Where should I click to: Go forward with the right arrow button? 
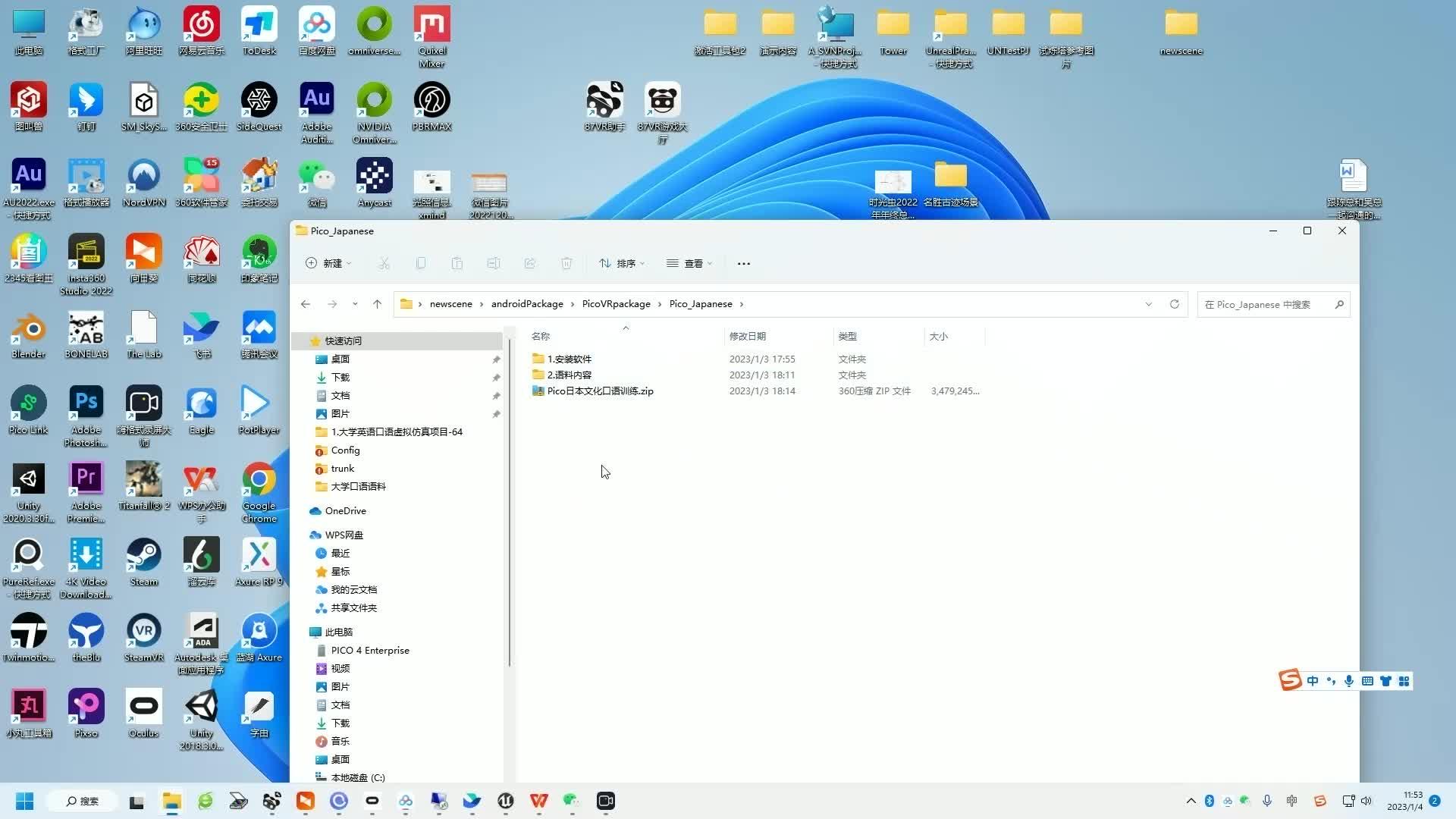(x=332, y=304)
